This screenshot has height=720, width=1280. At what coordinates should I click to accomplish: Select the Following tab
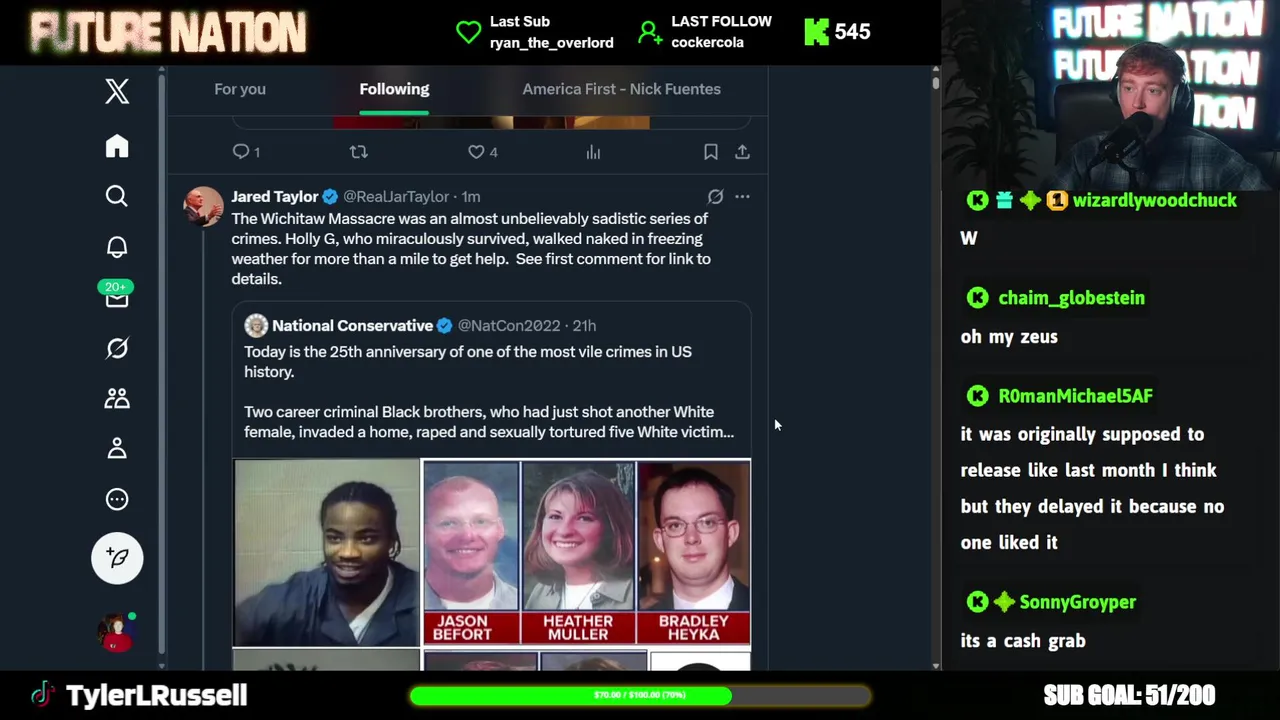point(394,89)
